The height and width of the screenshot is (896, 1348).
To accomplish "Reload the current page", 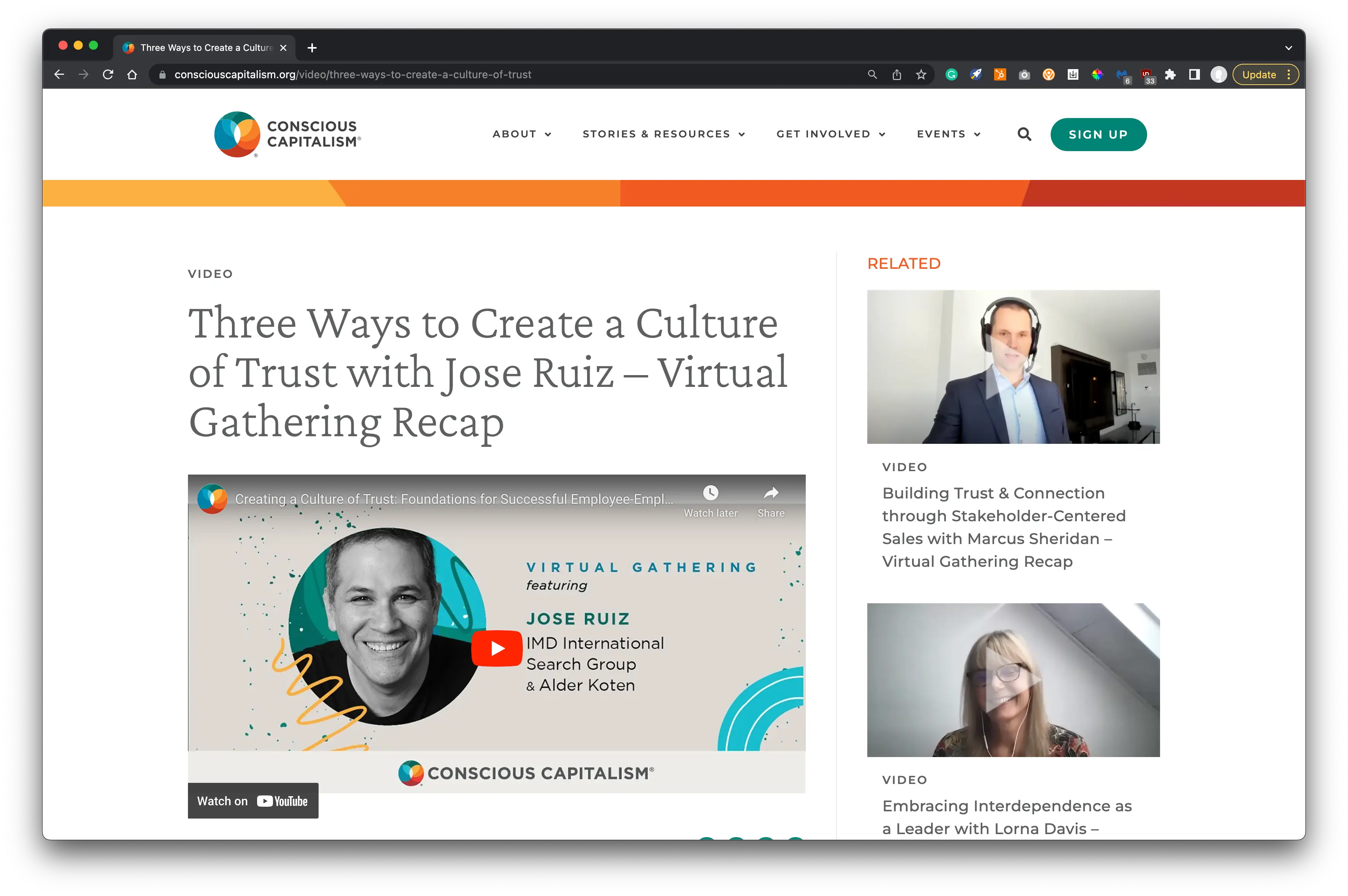I will [x=108, y=74].
